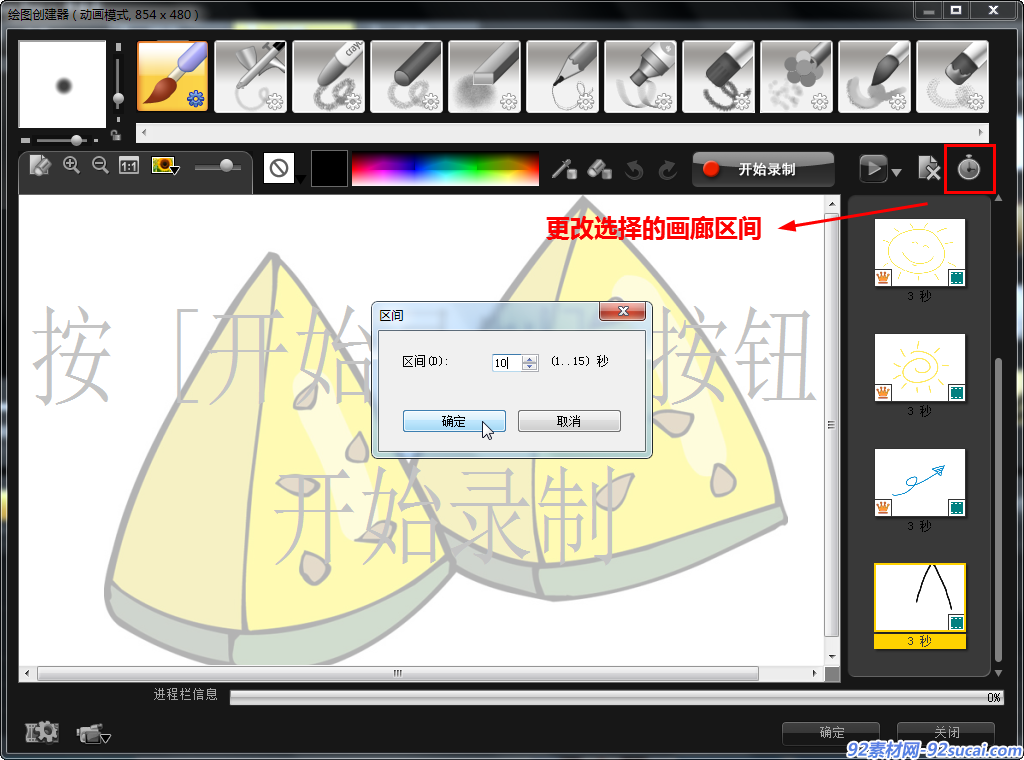This screenshot has height=760, width=1024.
Task: Pick a color from the spectrum bar
Action: click(x=445, y=168)
